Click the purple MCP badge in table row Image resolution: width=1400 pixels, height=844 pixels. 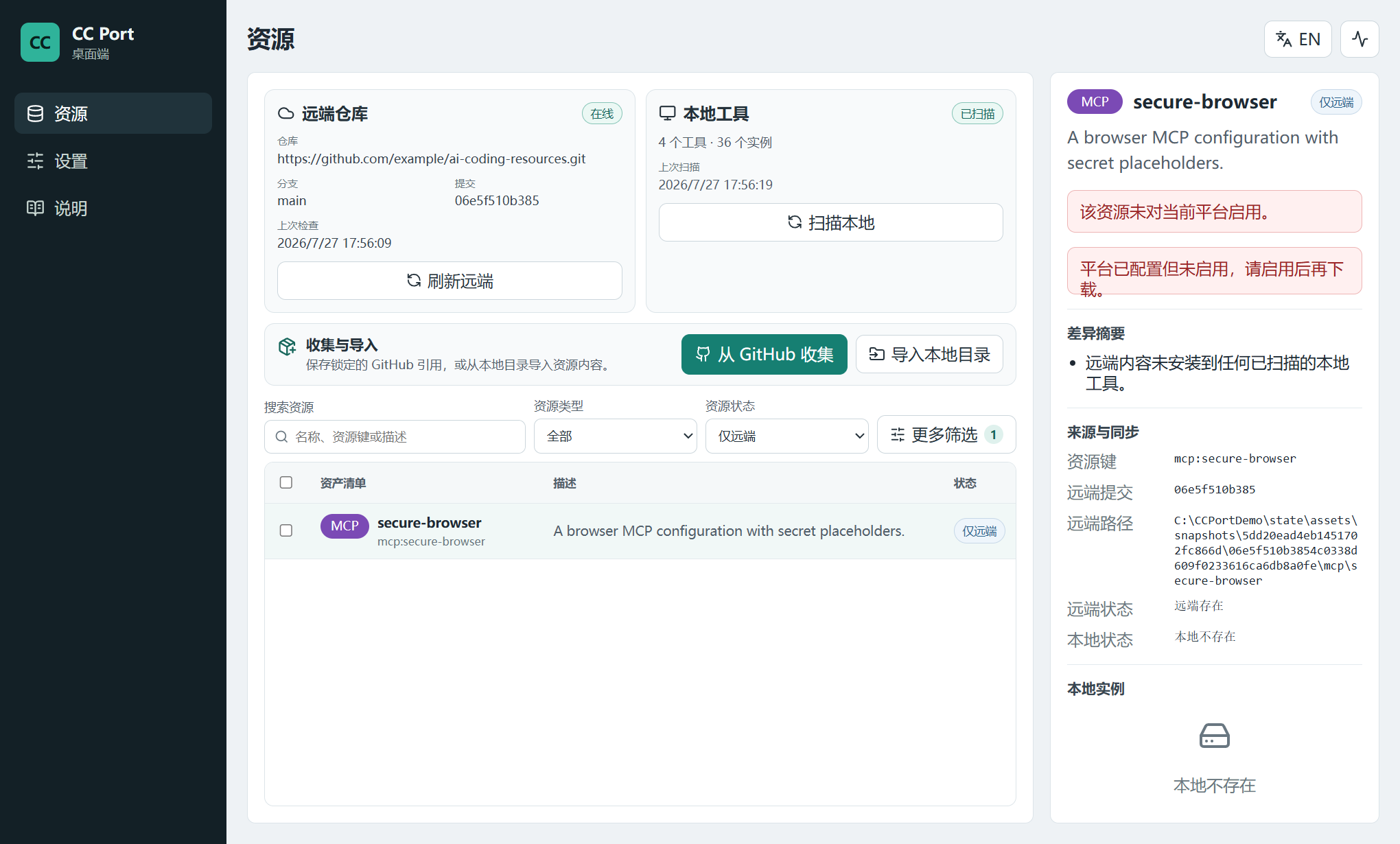345,526
